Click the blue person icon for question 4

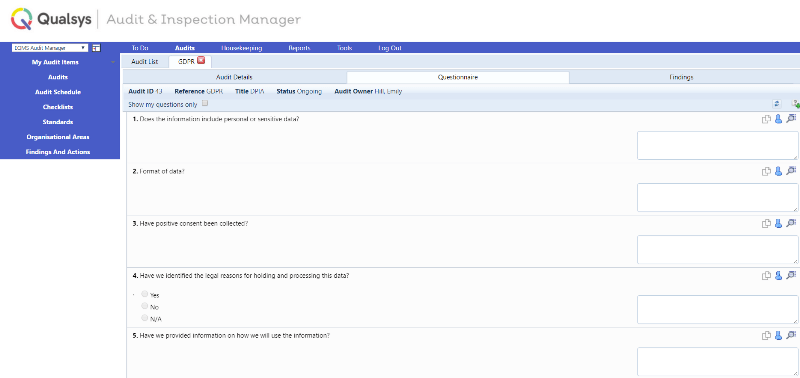[778, 275]
